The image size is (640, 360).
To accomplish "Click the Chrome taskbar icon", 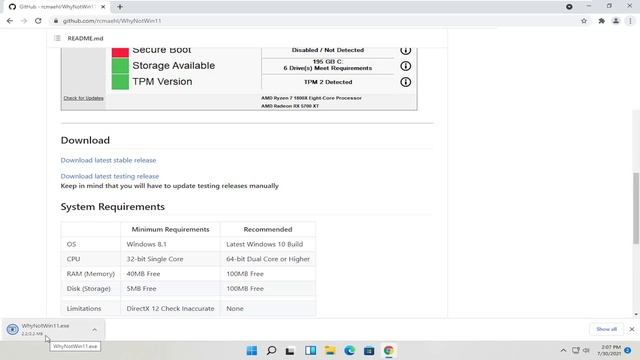I will coord(389,351).
